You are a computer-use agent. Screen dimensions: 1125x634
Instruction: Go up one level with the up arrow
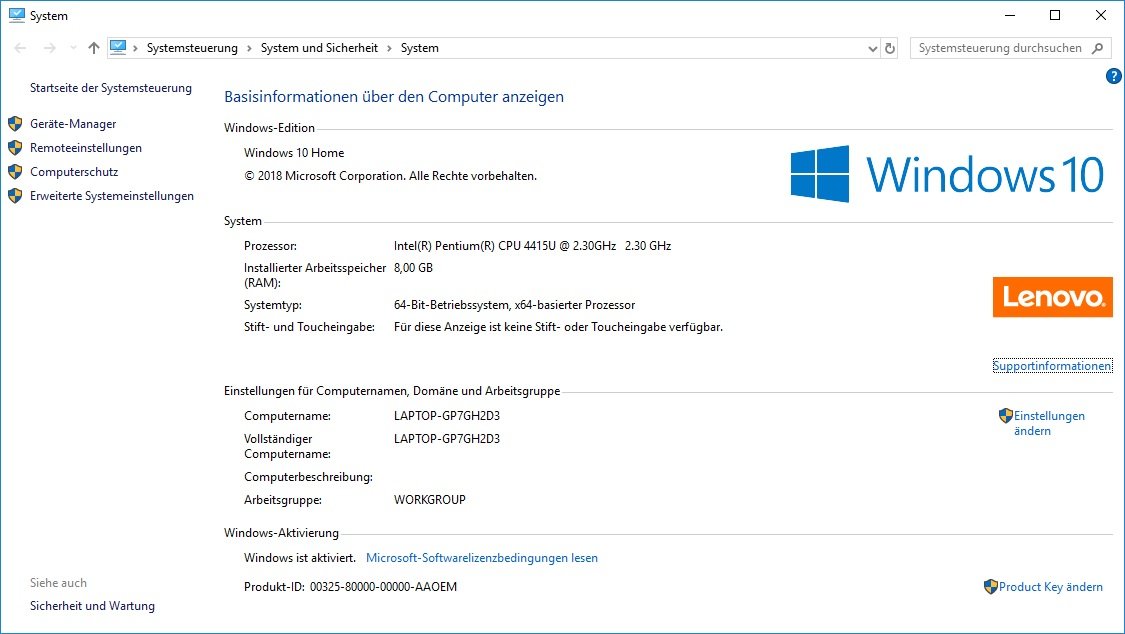click(x=94, y=48)
